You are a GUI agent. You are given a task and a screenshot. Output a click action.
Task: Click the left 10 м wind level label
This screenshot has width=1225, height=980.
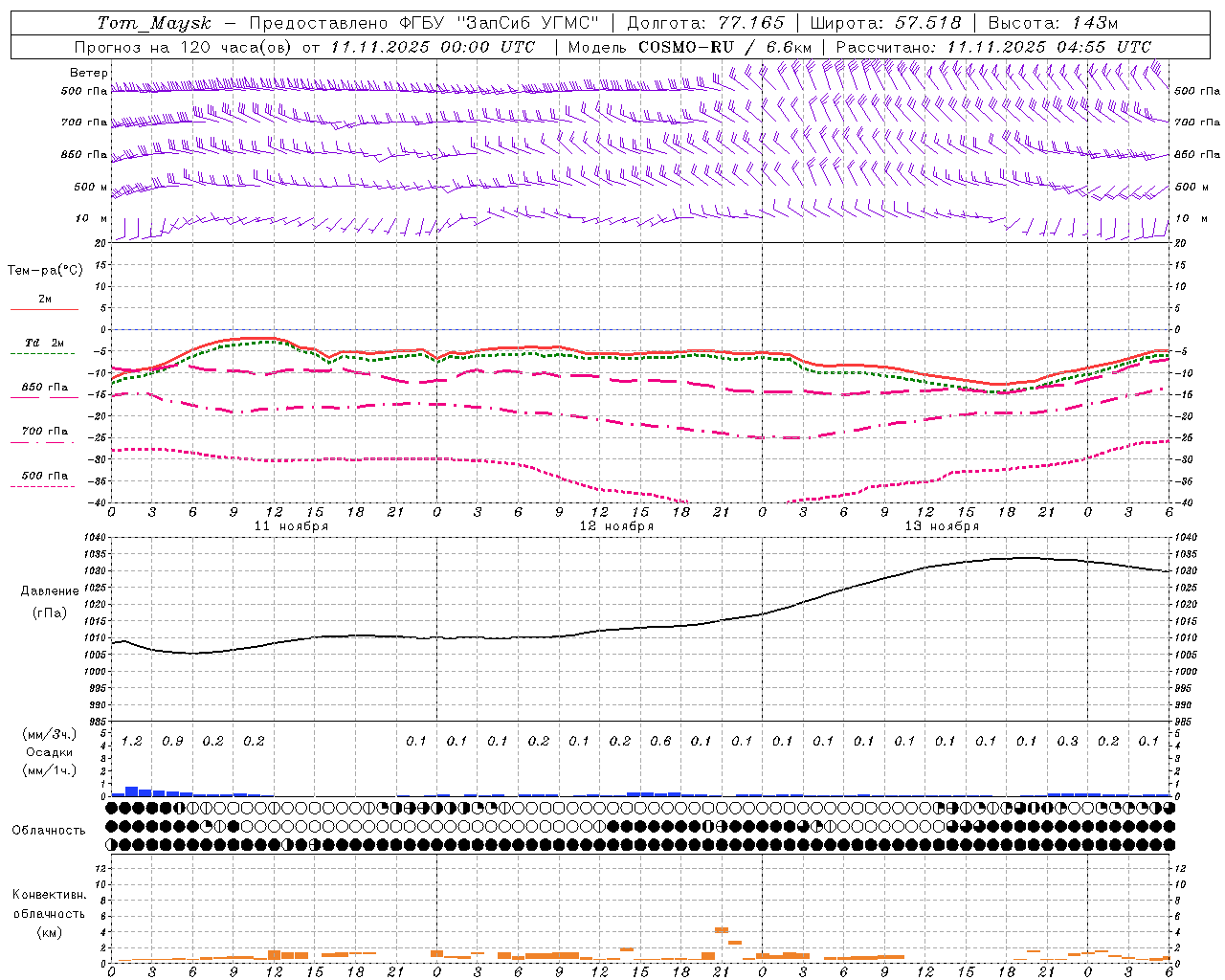coord(91,218)
